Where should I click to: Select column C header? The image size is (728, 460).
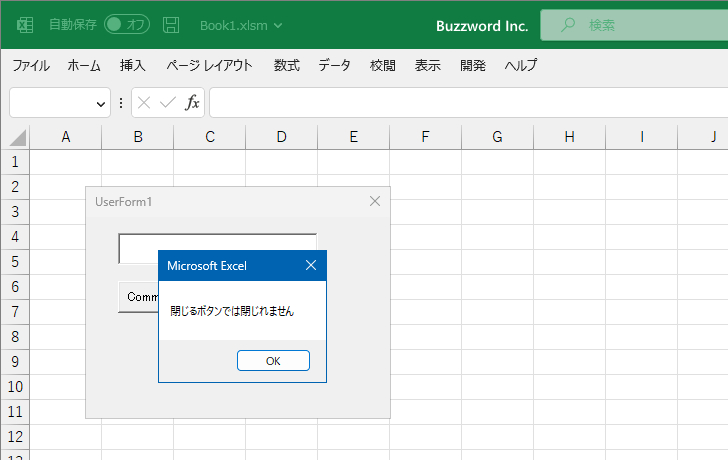[x=210, y=137]
